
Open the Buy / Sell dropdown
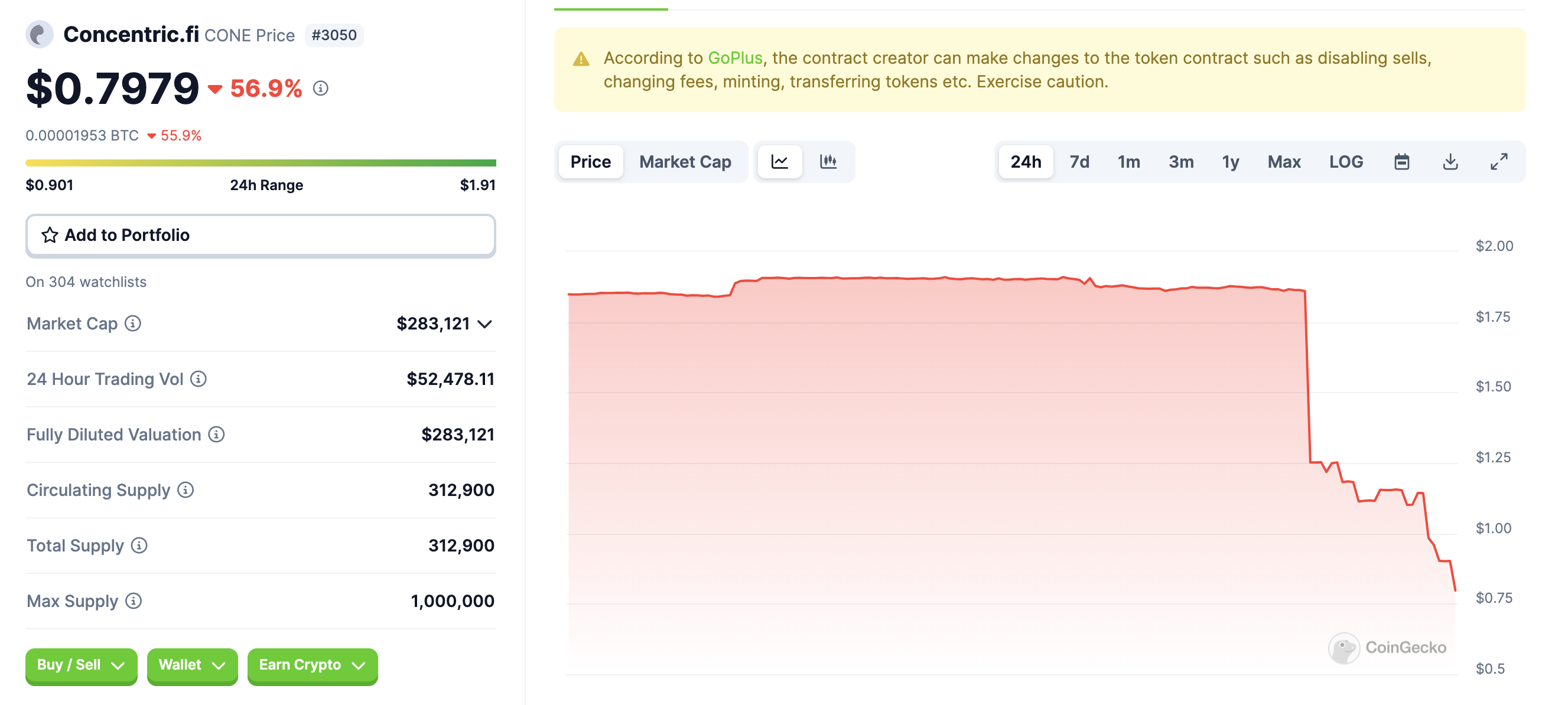(x=81, y=665)
